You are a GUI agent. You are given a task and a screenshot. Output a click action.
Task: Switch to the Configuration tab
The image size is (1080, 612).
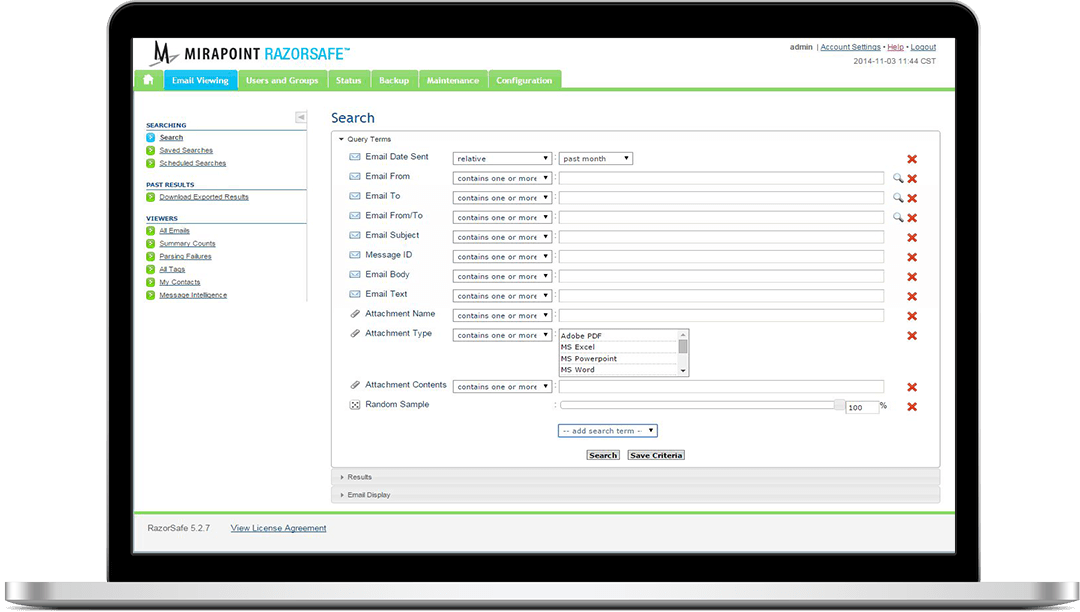pyautogui.click(x=524, y=81)
